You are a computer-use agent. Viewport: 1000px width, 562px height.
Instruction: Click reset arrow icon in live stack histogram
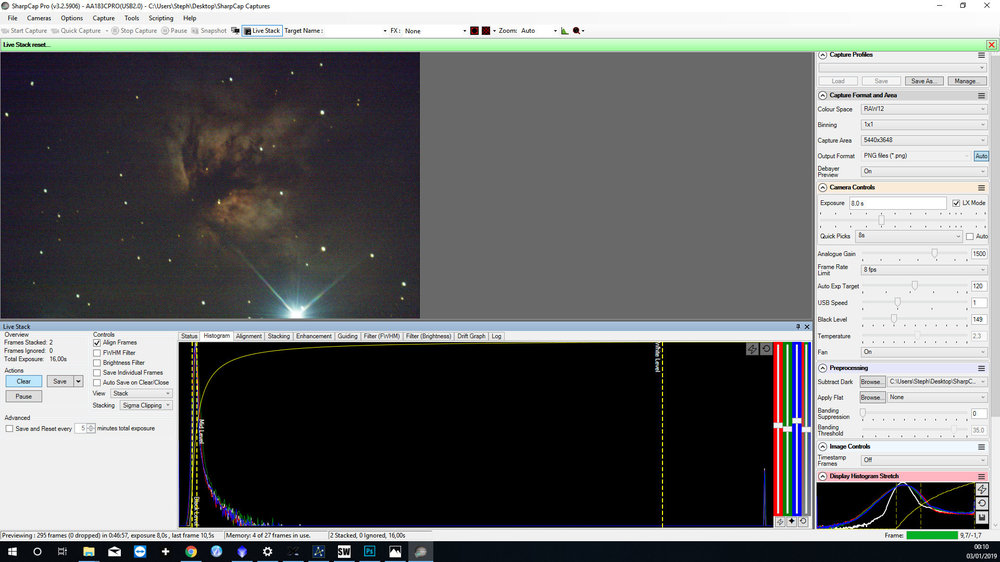coord(766,349)
